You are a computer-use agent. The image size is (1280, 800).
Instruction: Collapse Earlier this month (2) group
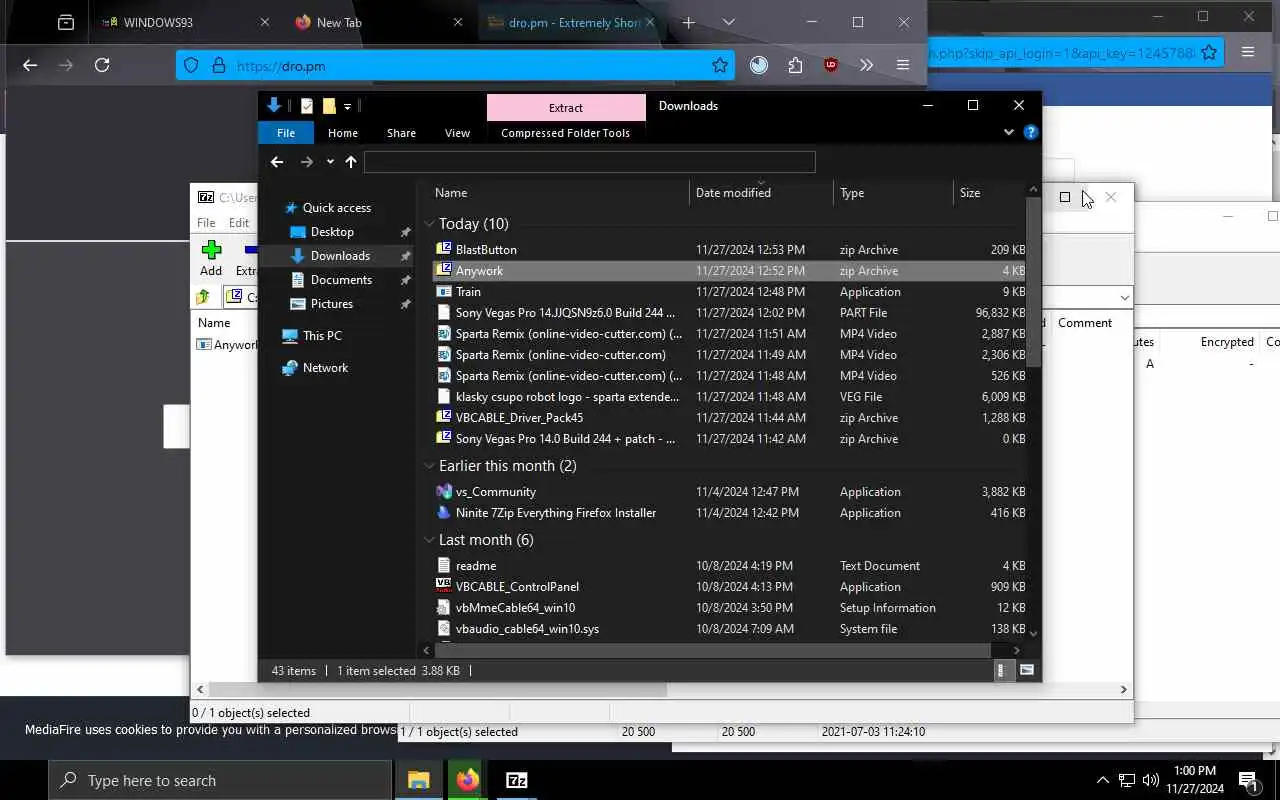click(x=429, y=466)
